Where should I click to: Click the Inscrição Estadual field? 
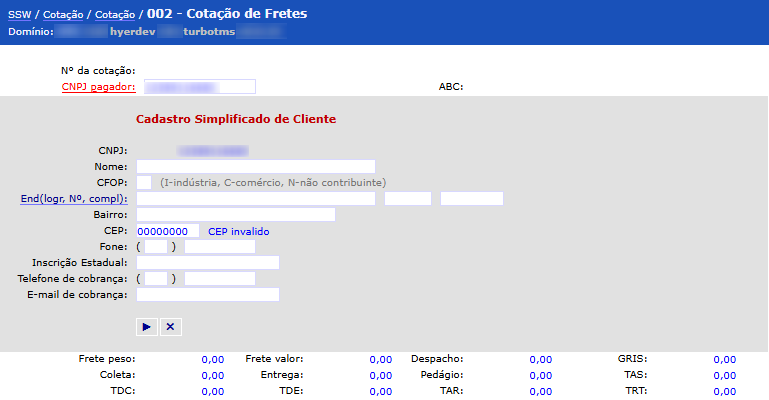(207, 263)
